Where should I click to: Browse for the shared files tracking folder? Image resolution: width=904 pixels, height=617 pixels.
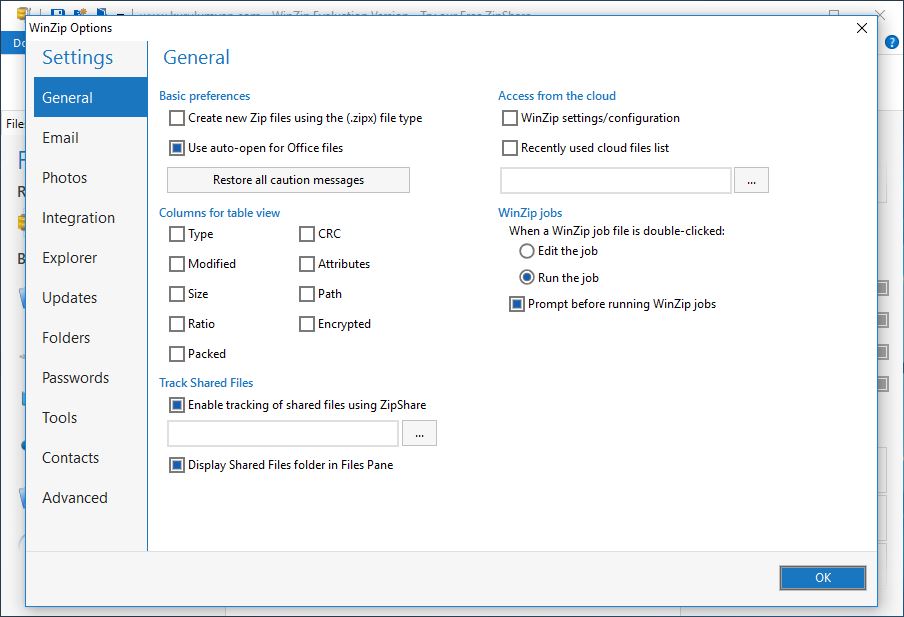(419, 434)
